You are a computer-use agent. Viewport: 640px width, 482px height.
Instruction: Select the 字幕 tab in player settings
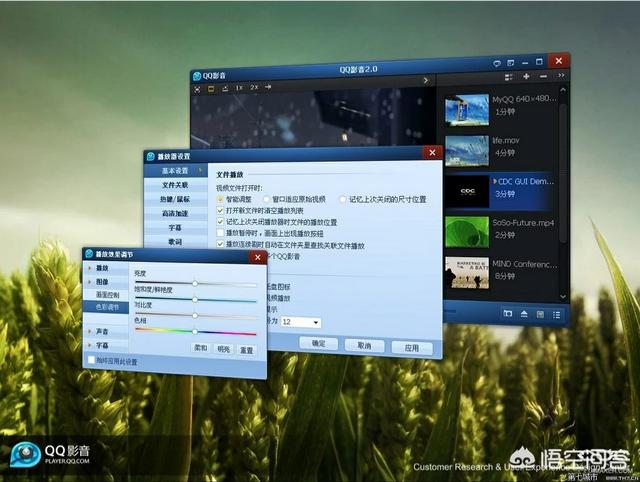176,228
